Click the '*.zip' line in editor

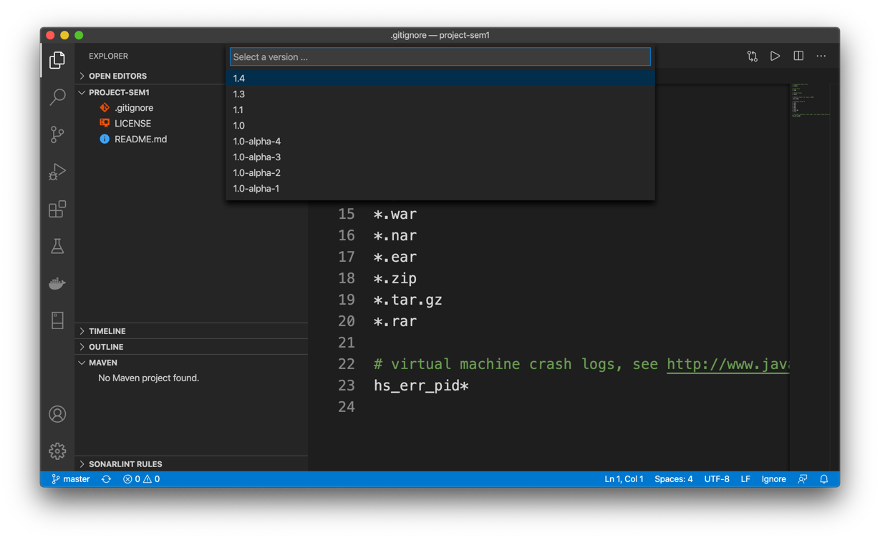click(395, 278)
